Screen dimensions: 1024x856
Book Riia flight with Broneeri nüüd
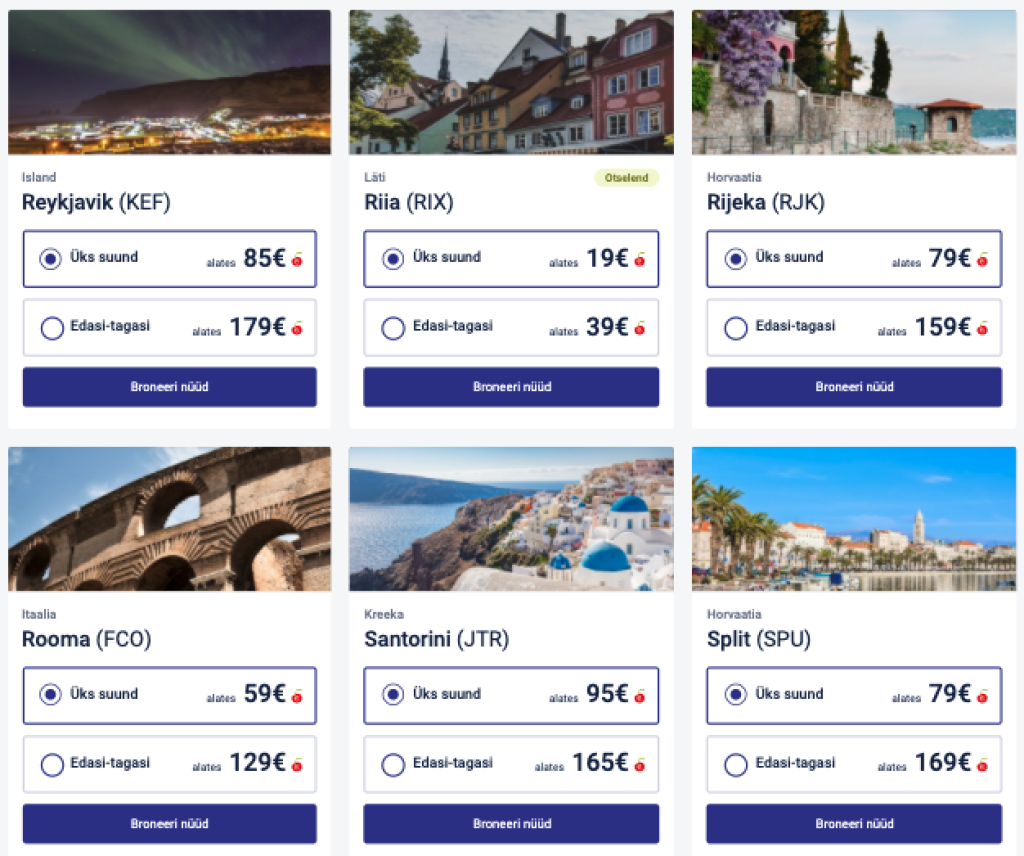coord(511,387)
